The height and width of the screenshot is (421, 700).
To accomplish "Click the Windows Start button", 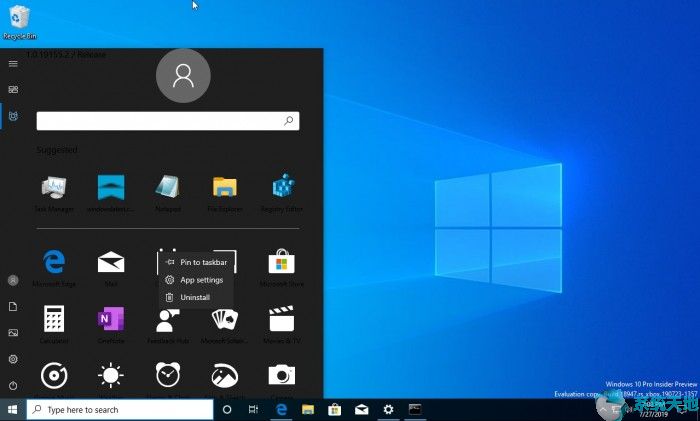I will [12, 409].
